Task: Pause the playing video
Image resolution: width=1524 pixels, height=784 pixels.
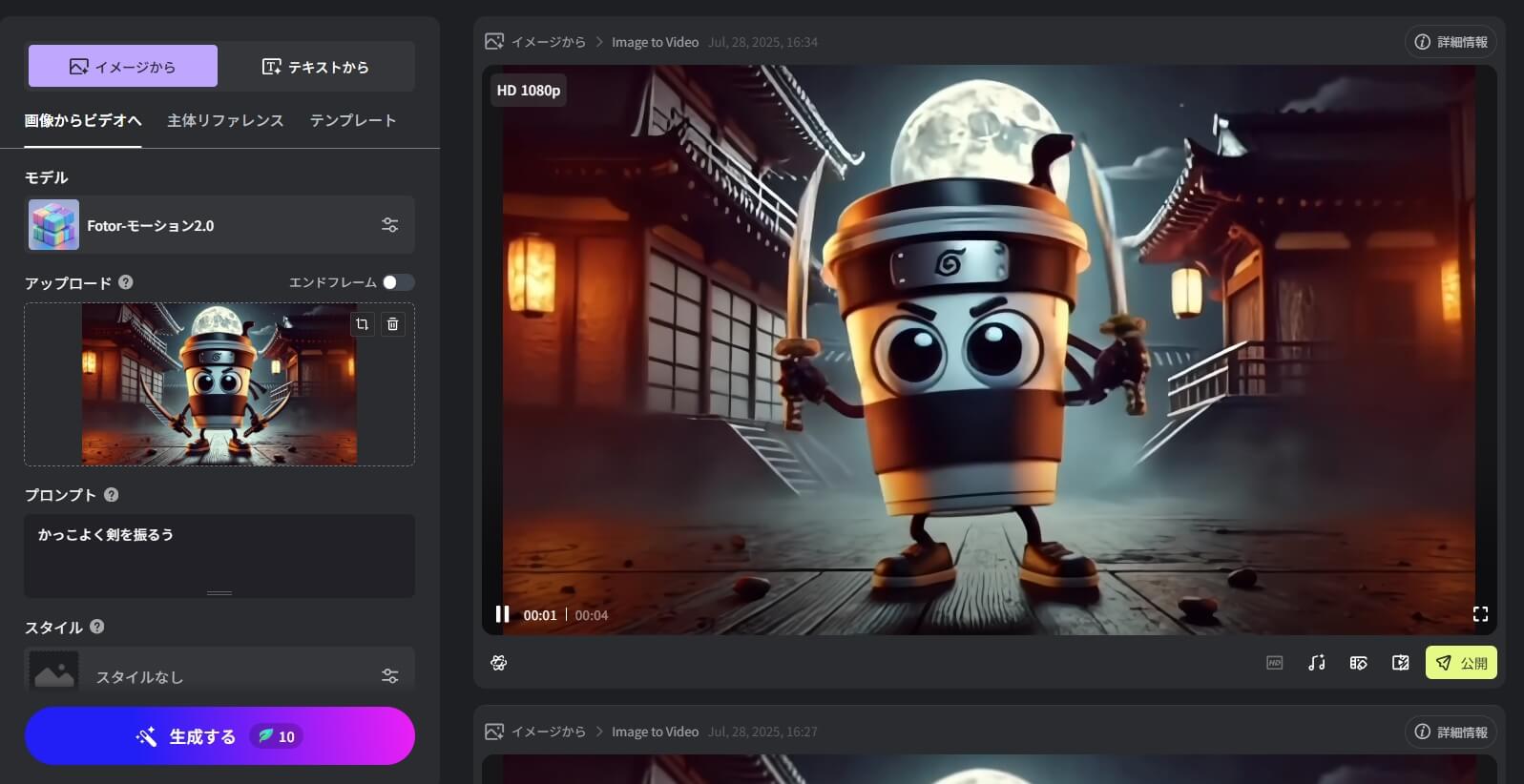Action: [502, 614]
